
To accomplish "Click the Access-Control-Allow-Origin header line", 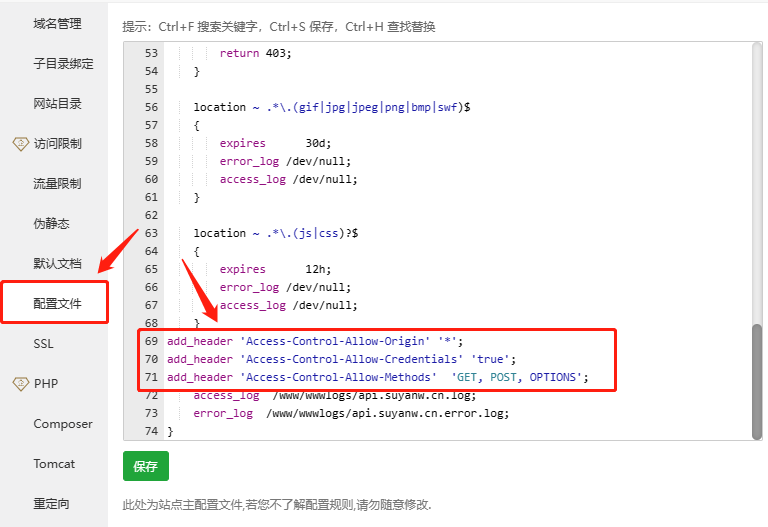I will (315, 341).
